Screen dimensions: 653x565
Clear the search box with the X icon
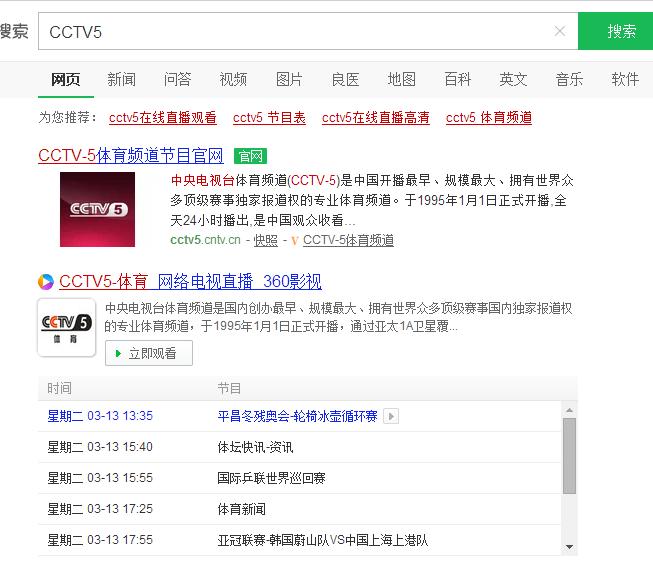pos(560,31)
